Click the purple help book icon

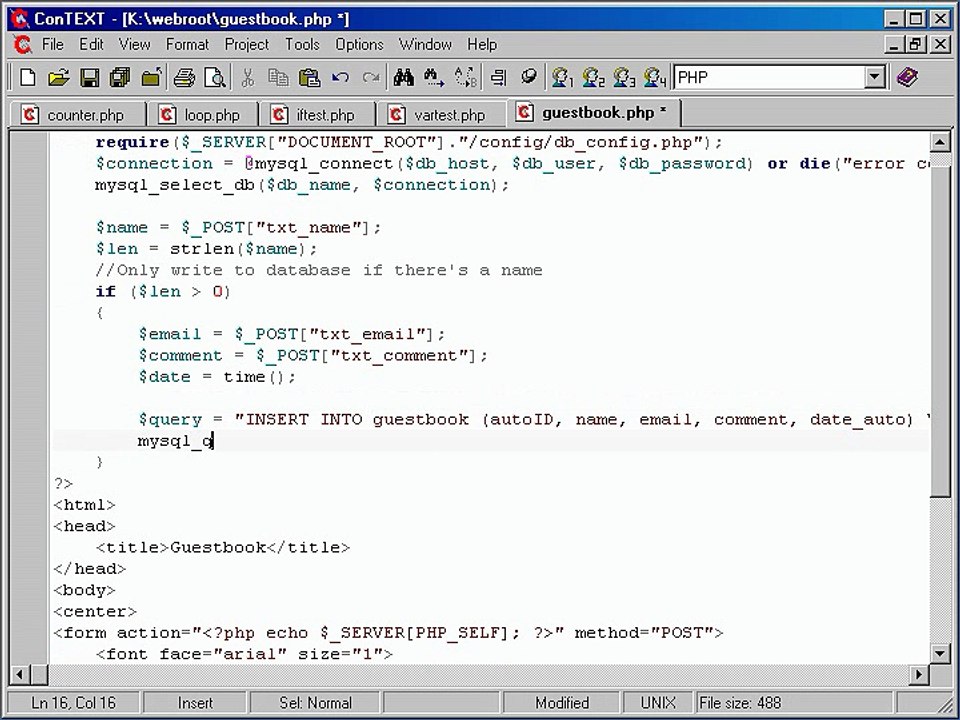point(907,78)
